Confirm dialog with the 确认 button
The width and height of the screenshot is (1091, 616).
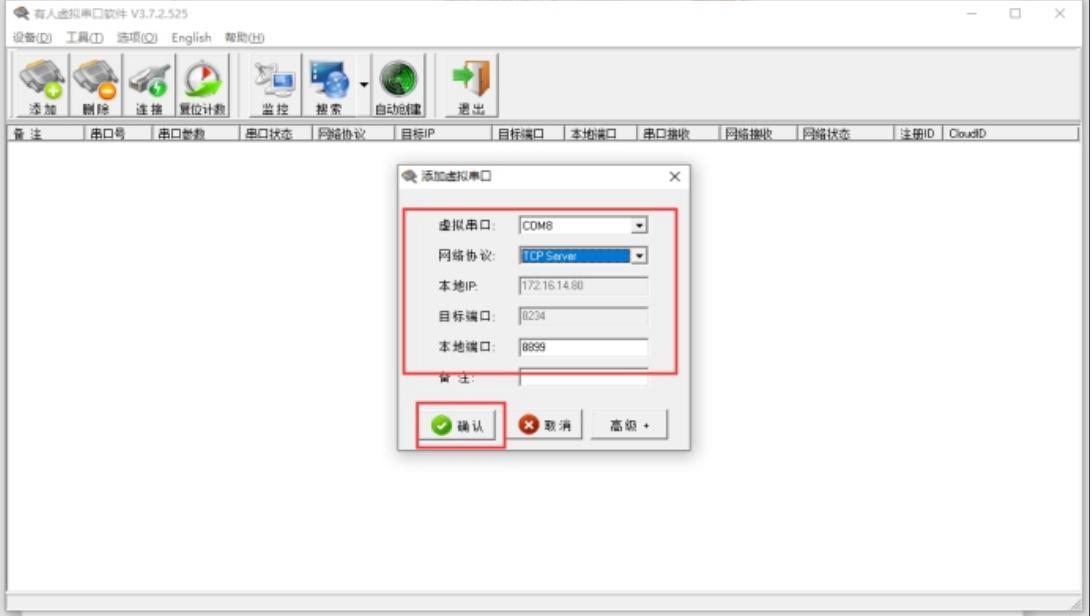click(x=456, y=423)
